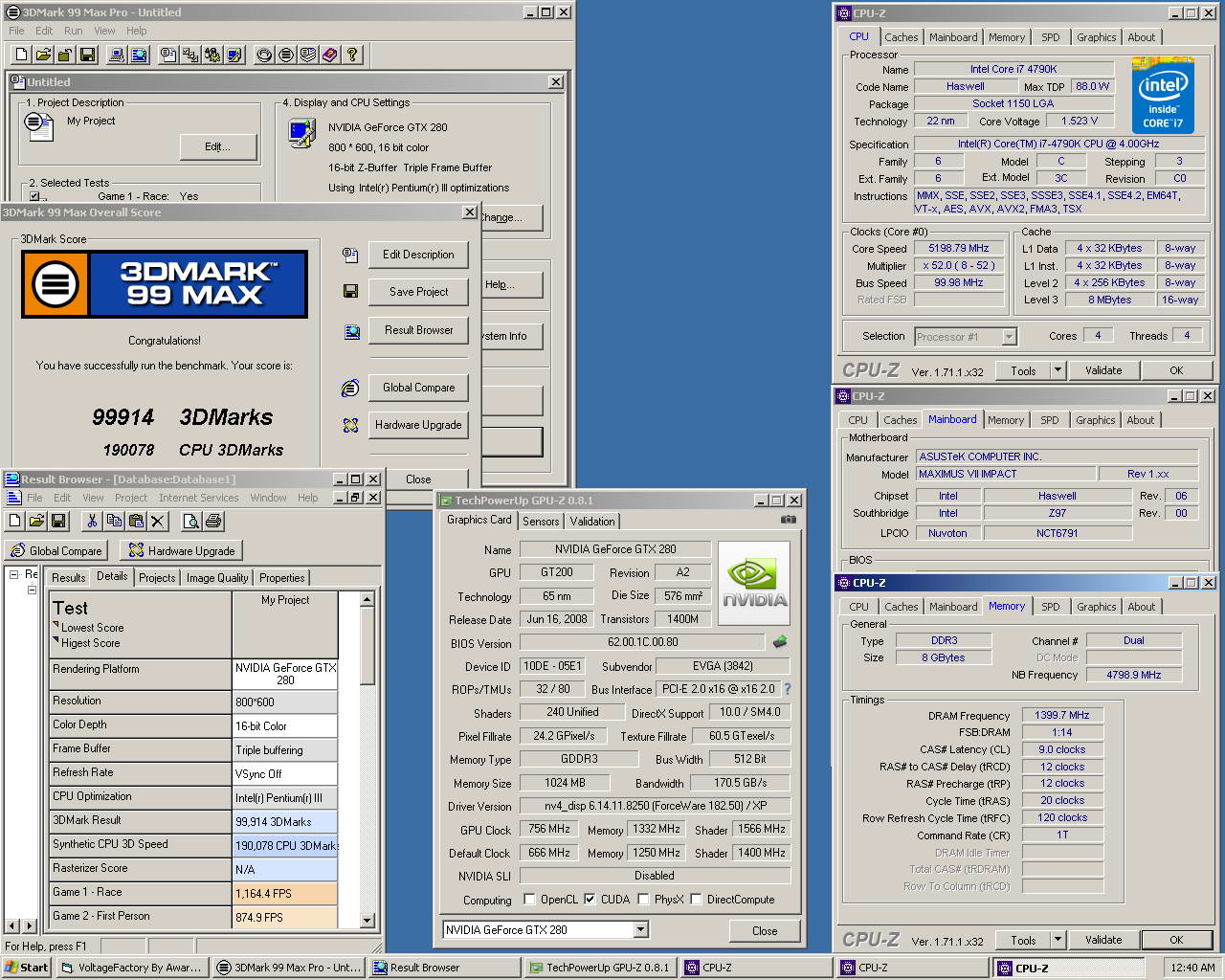Click Edit Description button in score dialog

coord(418,255)
